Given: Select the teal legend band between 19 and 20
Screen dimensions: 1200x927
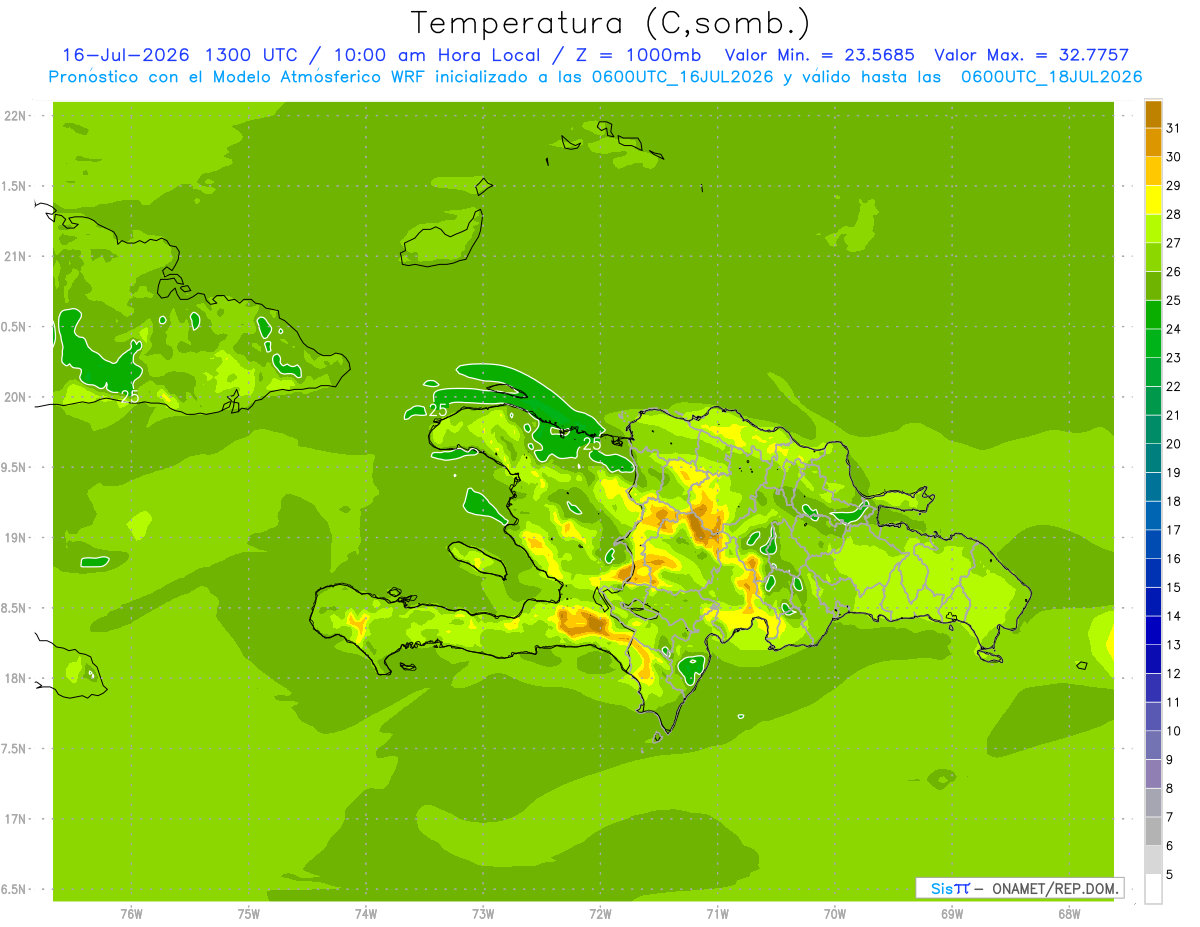Looking at the screenshot, I should [1153, 458].
